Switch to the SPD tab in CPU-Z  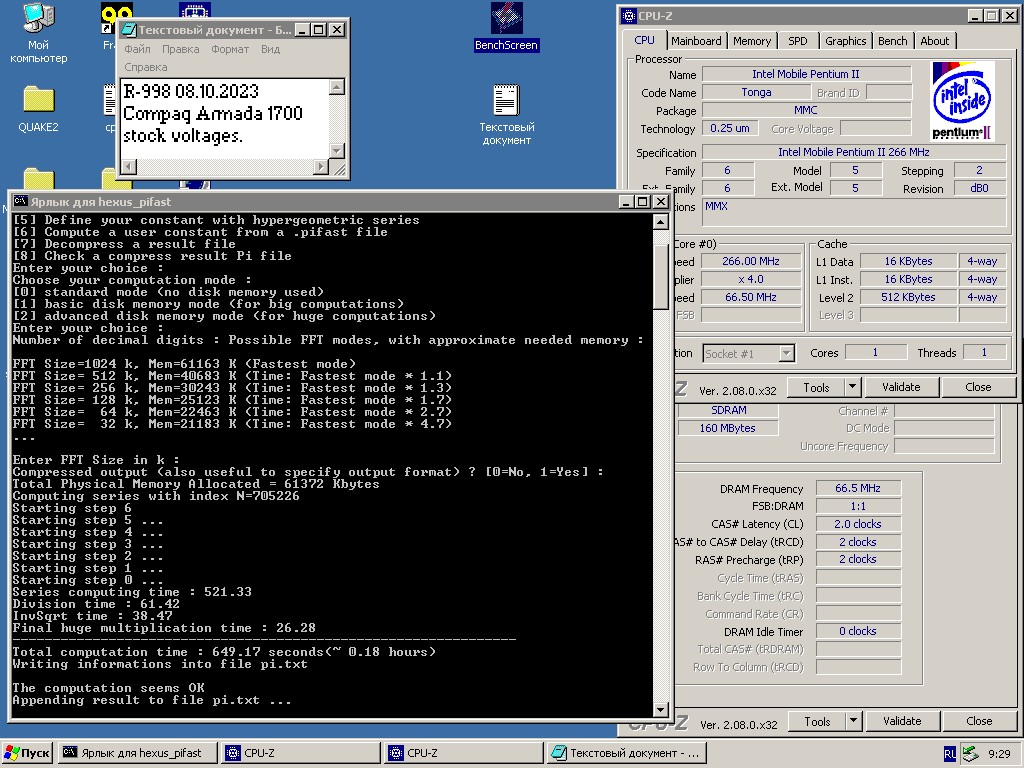click(797, 41)
